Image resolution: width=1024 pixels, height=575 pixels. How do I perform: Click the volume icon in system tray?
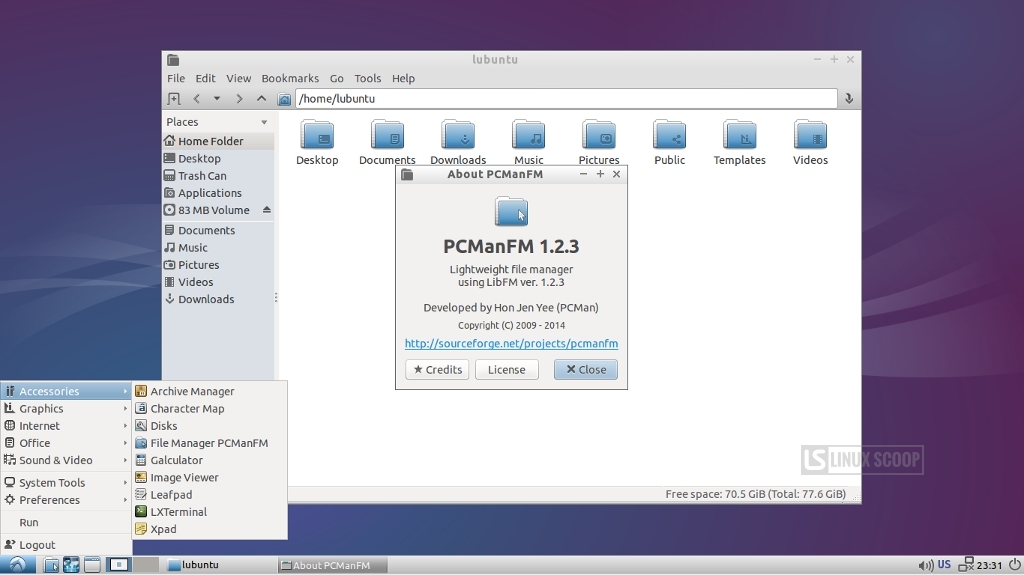click(925, 565)
